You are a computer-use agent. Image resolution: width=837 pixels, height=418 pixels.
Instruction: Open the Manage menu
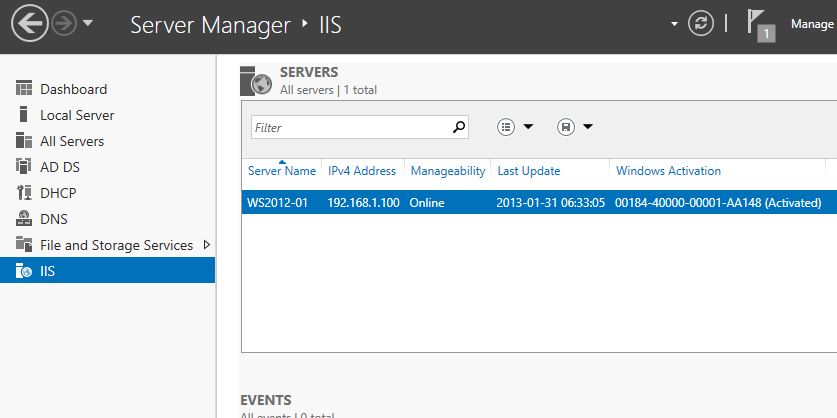pyautogui.click(x=812, y=24)
